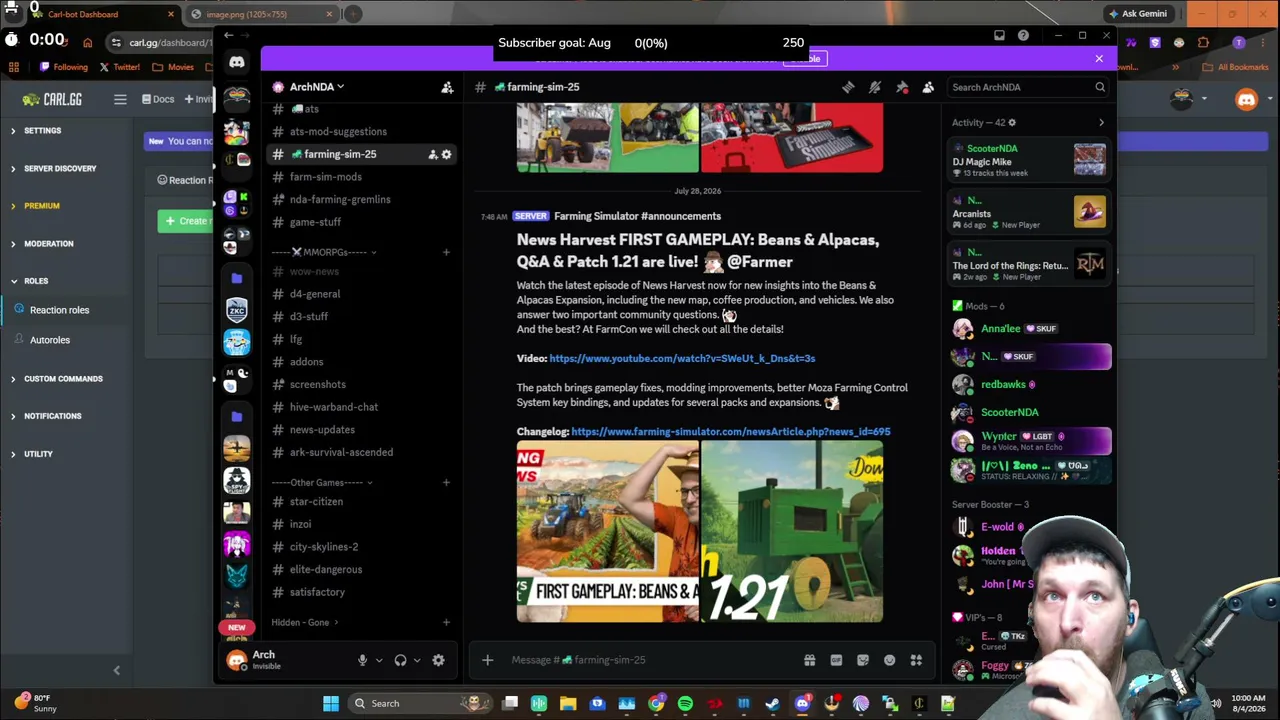Open the sticker picker

point(862,660)
